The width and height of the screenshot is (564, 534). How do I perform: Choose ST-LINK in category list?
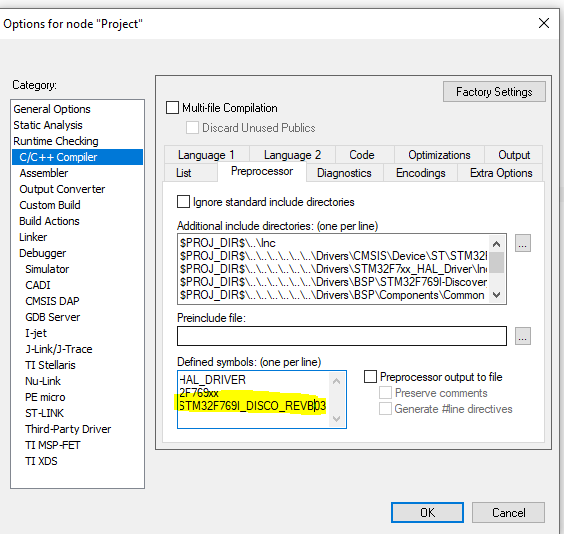pyautogui.click(x=44, y=413)
